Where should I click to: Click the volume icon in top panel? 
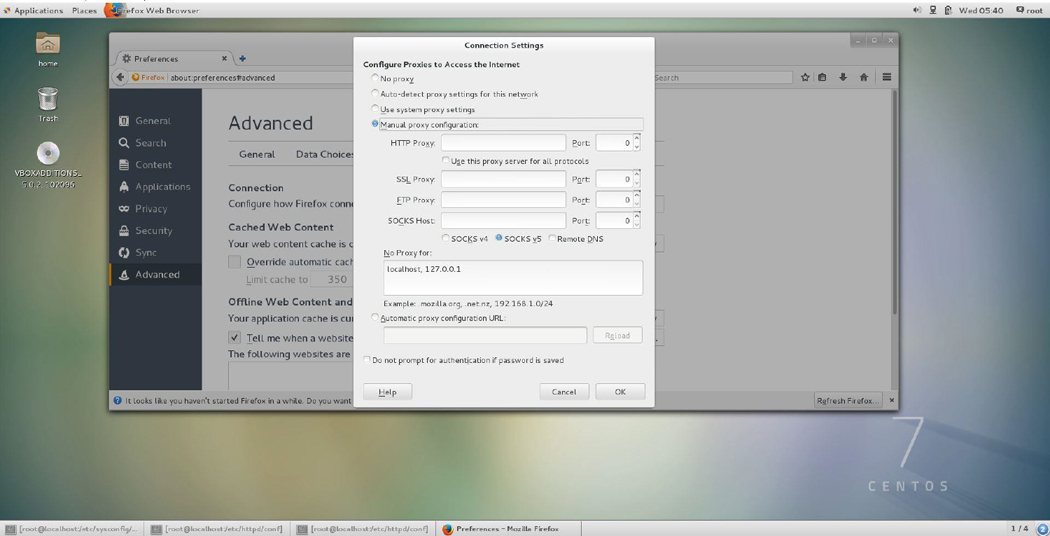916,10
